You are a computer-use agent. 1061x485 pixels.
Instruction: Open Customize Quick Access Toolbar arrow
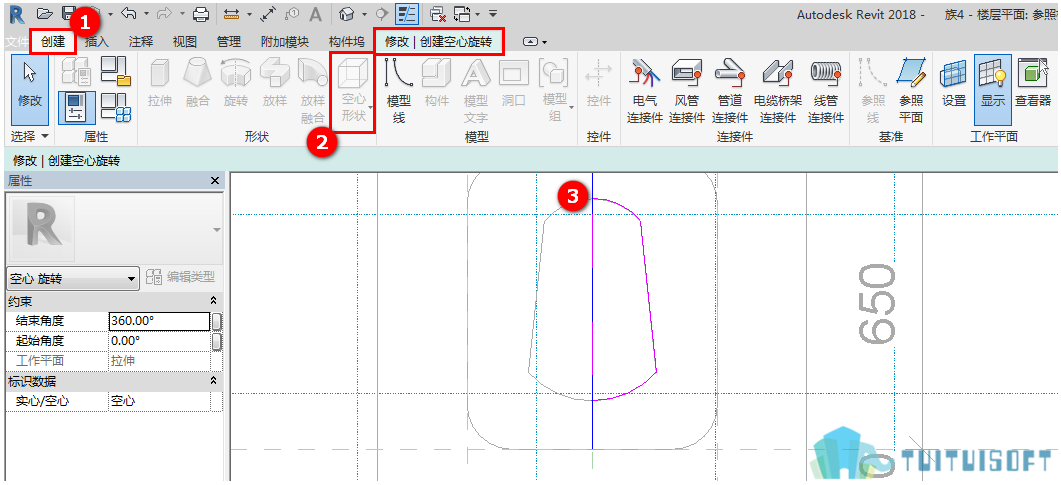tap(493, 13)
